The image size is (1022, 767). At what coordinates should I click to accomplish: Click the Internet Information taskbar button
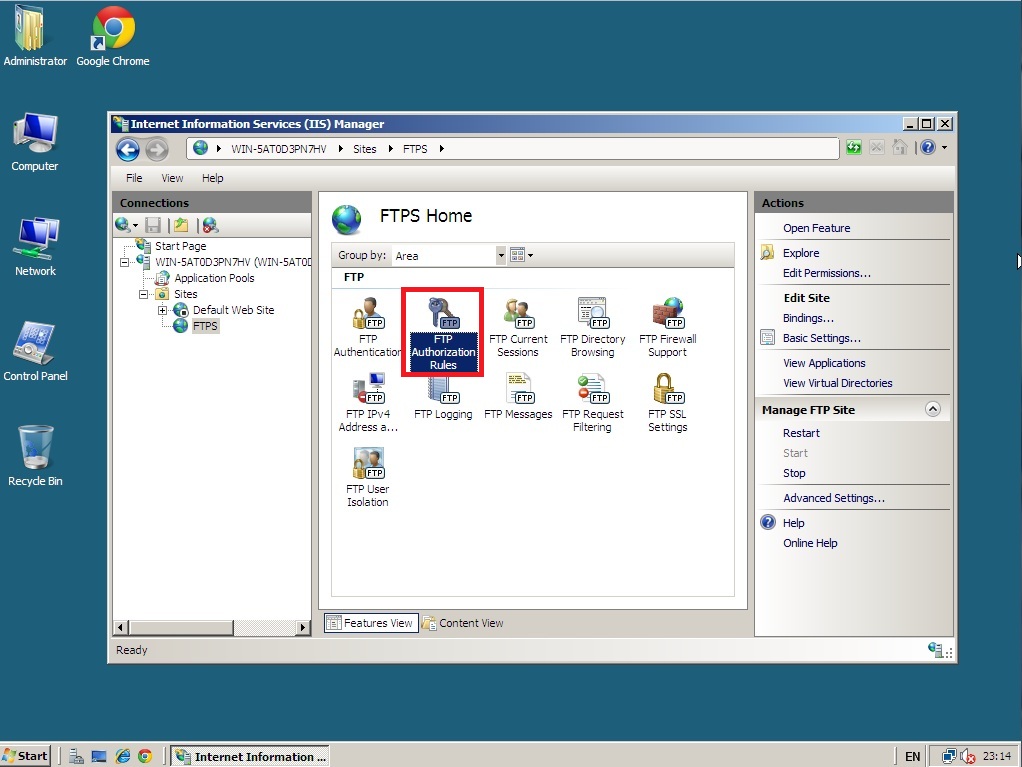click(250, 757)
